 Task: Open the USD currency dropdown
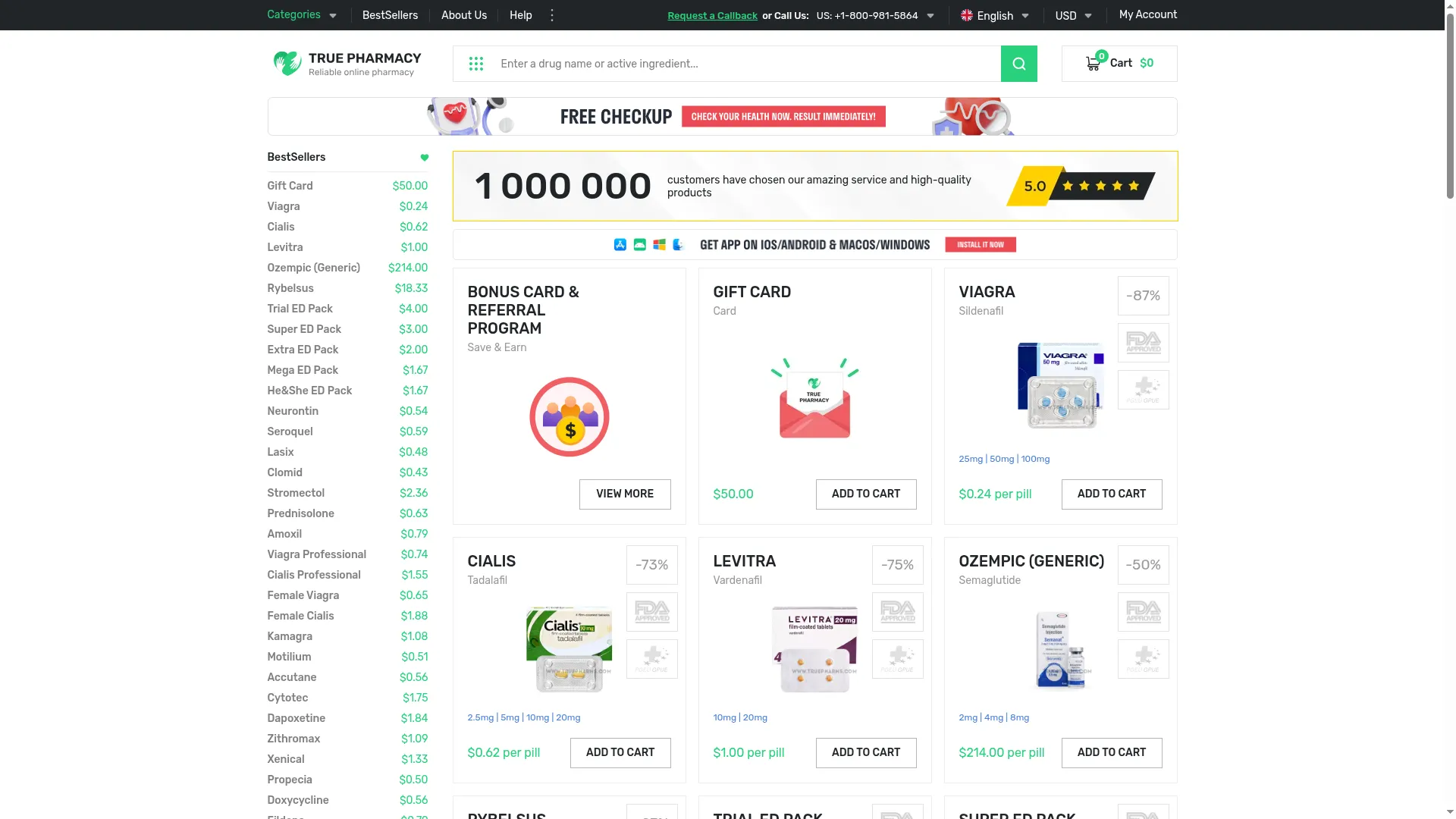click(x=1073, y=16)
